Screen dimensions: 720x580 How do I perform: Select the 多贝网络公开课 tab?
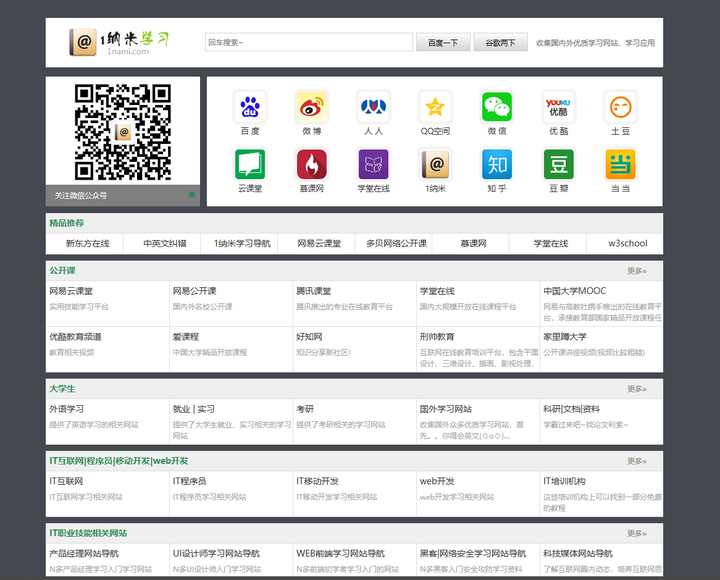[394, 243]
